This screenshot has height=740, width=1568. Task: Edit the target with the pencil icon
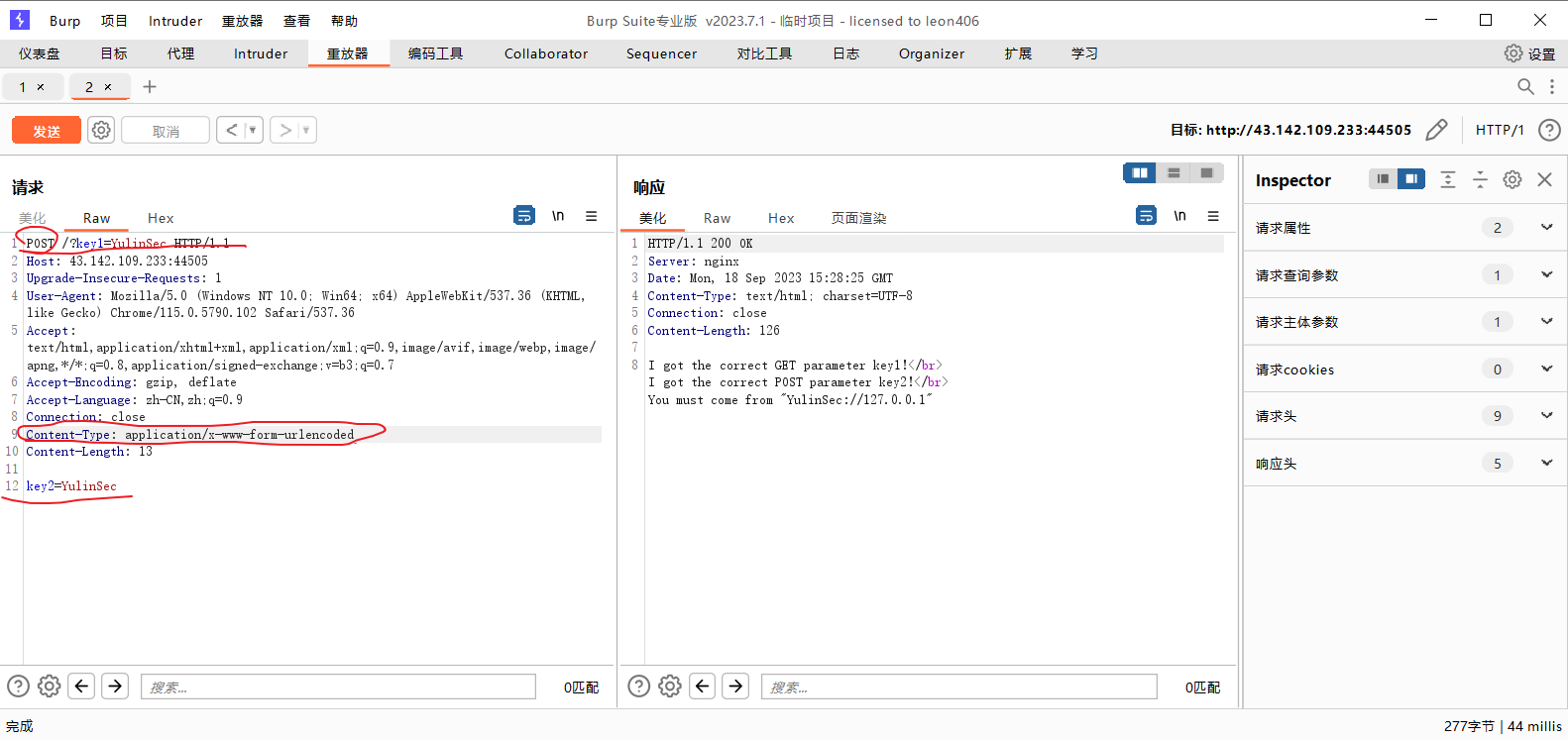[1436, 130]
